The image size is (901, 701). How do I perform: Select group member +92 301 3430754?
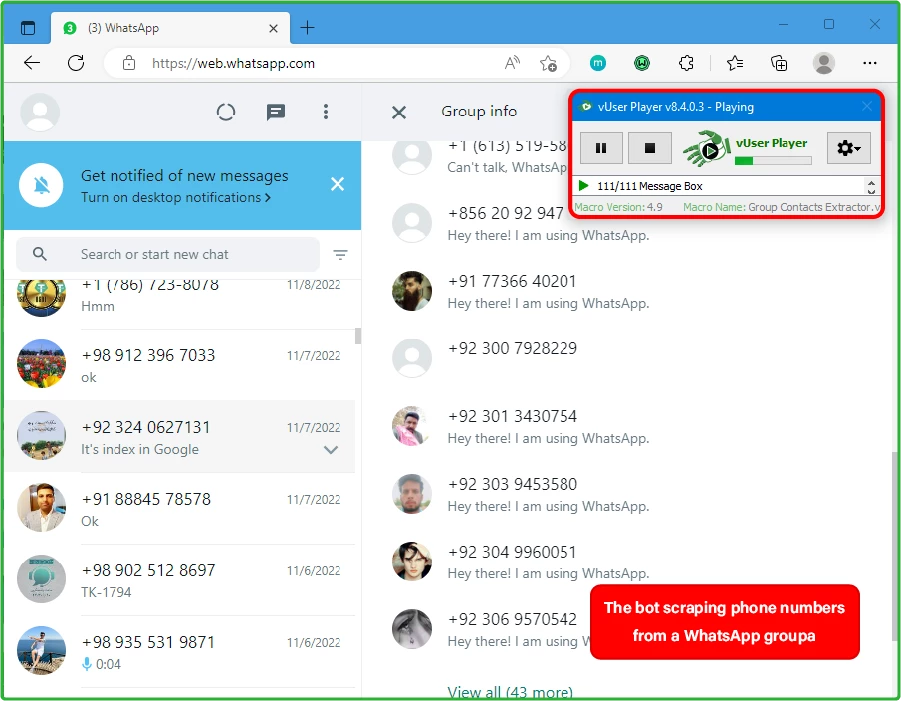(628, 426)
